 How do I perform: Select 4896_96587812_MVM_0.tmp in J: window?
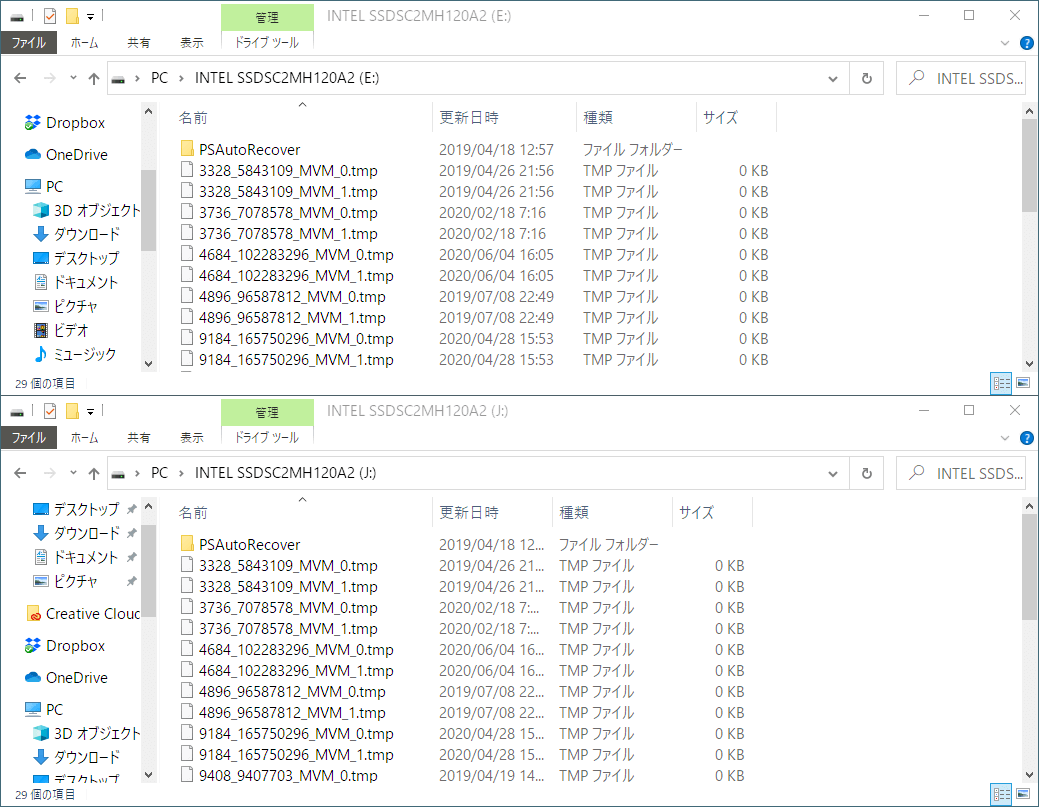pos(283,692)
